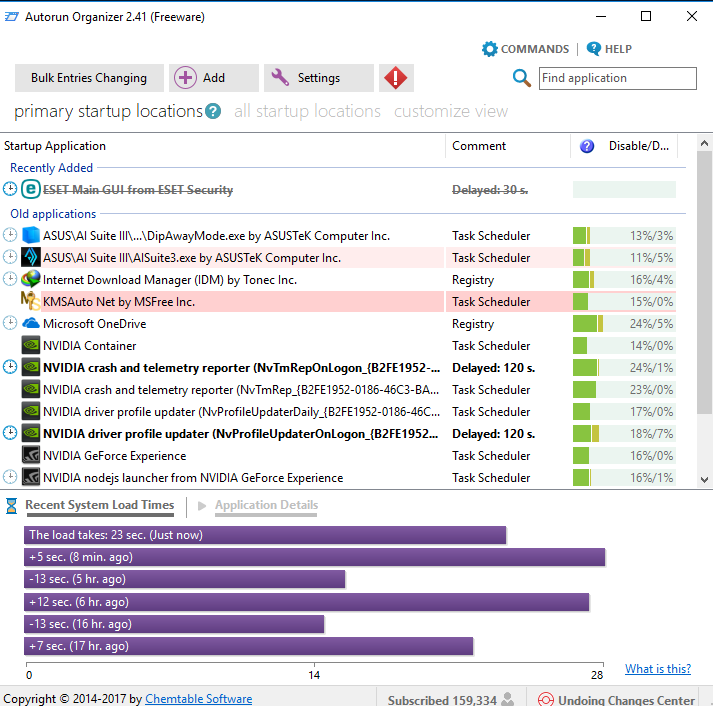Click the NVIDIA GeForce Experience icon
Screen dimensions: 713x706
pos(30,455)
